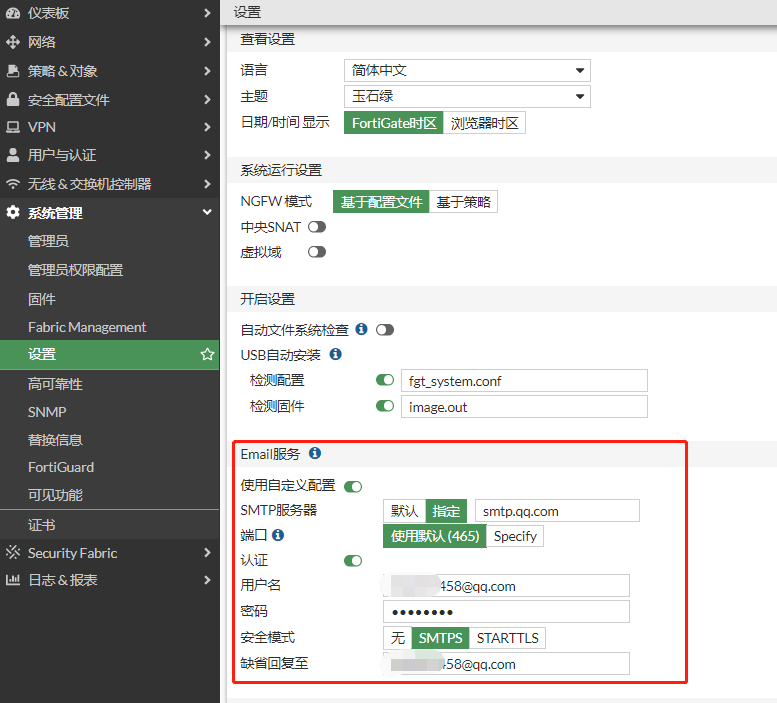Image resolution: width=777 pixels, height=703 pixels.
Task: Click the info icon beside 自动文件系统检查
Action: tap(361, 329)
